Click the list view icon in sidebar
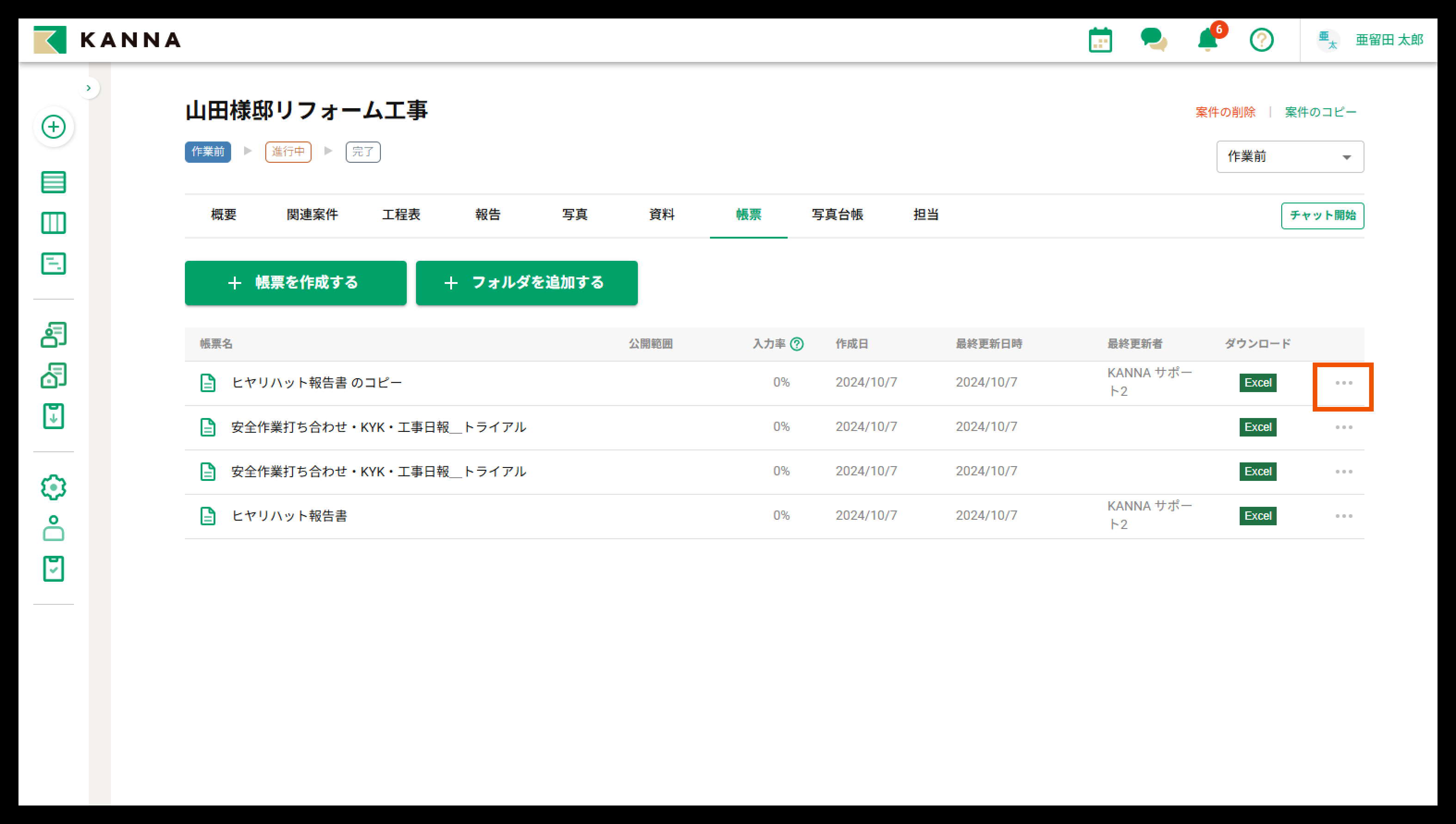The width and height of the screenshot is (1456, 824). (x=54, y=182)
